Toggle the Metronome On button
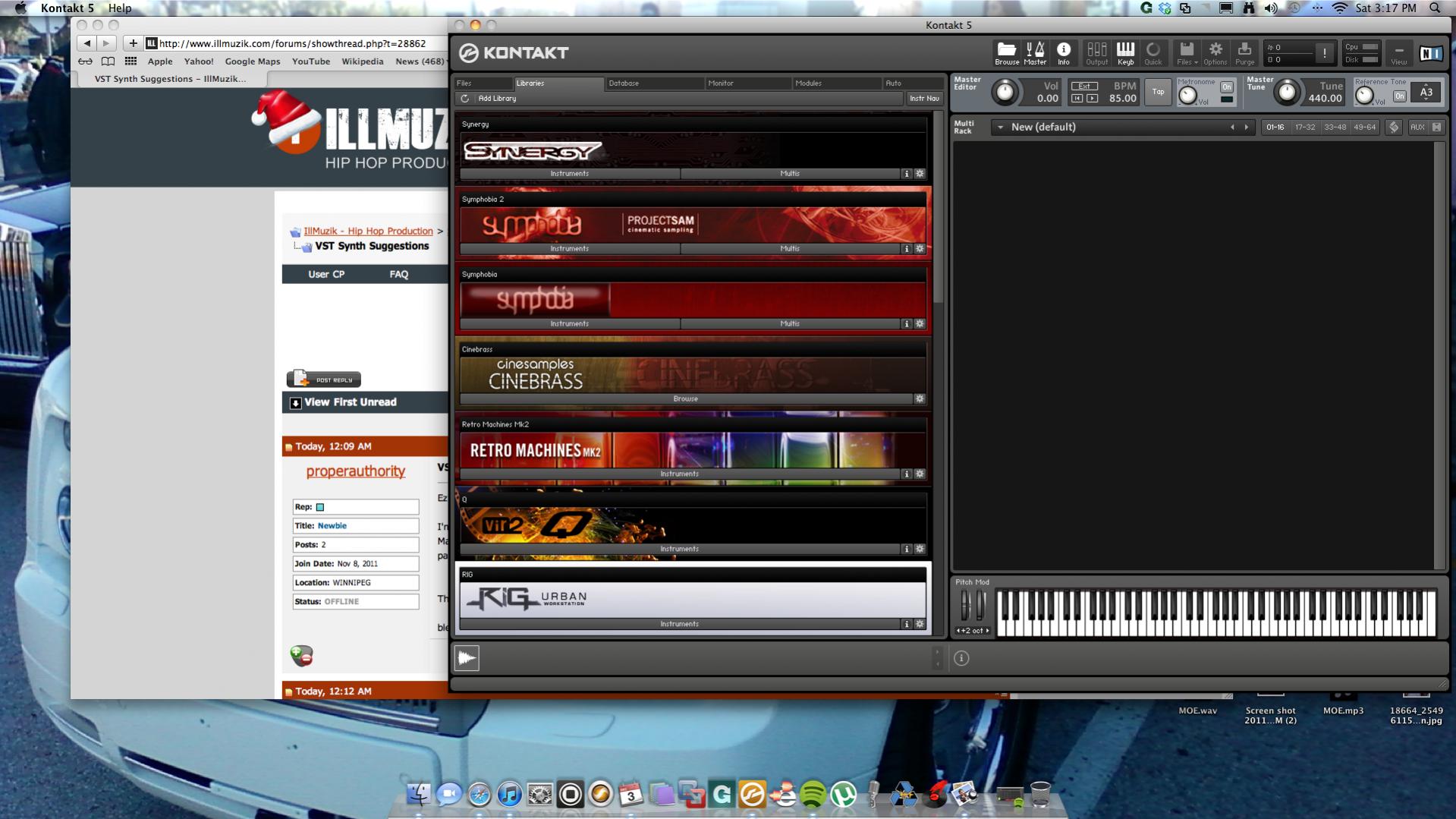 (x=1226, y=87)
